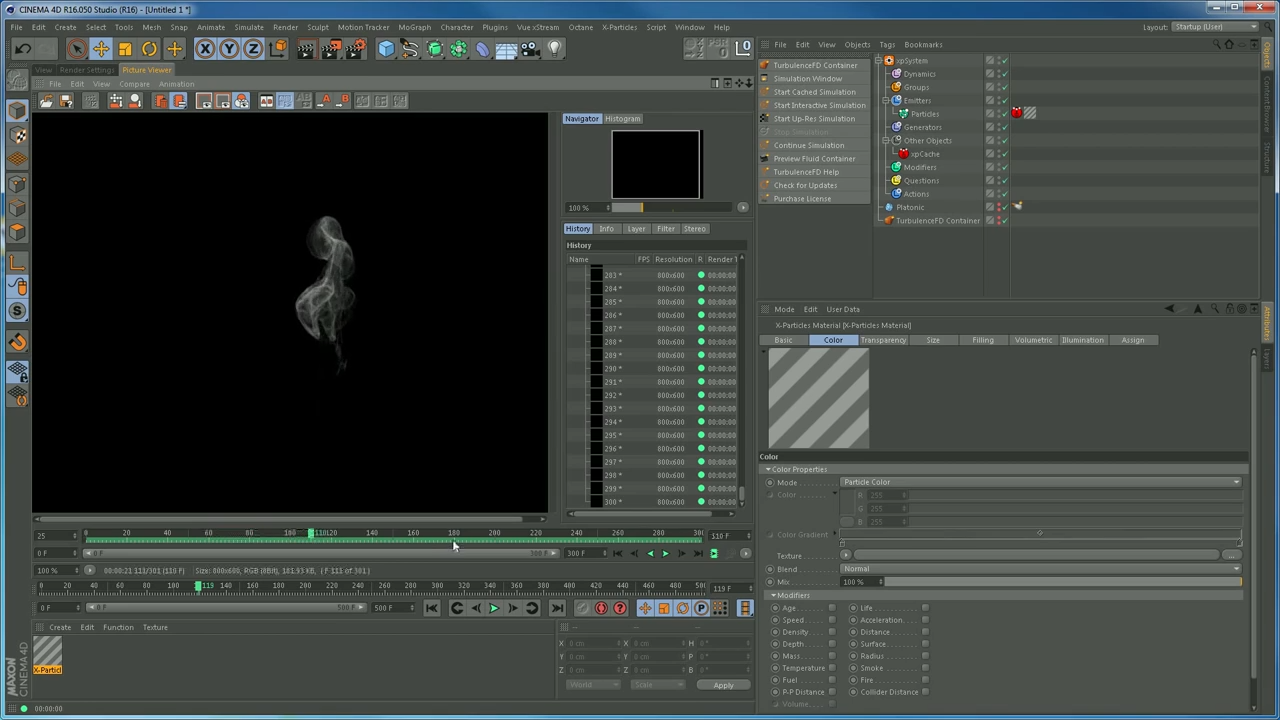
Task: Click Preview Fluid Container
Action: coord(814,159)
